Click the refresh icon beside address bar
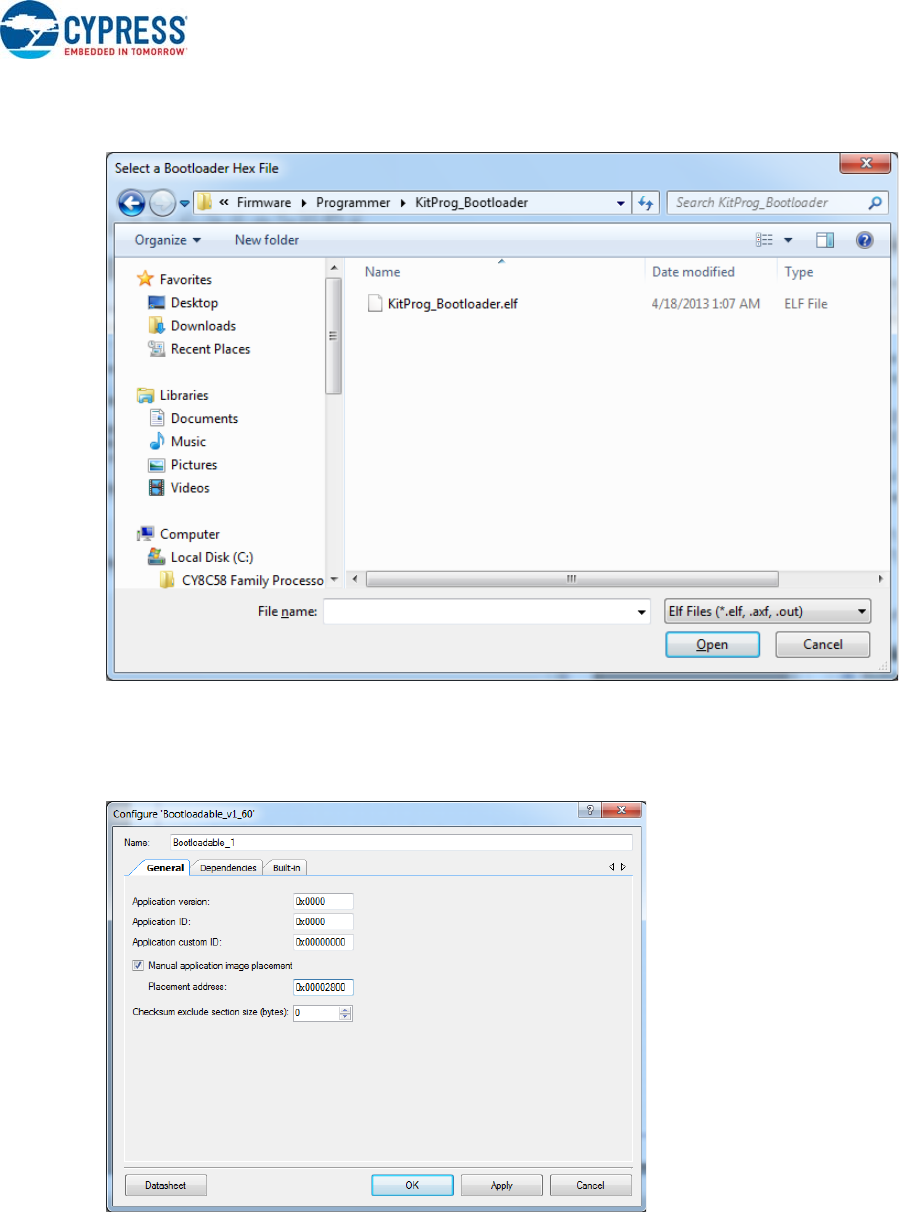This screenshot has height=1212, width=899. point(646,203)
